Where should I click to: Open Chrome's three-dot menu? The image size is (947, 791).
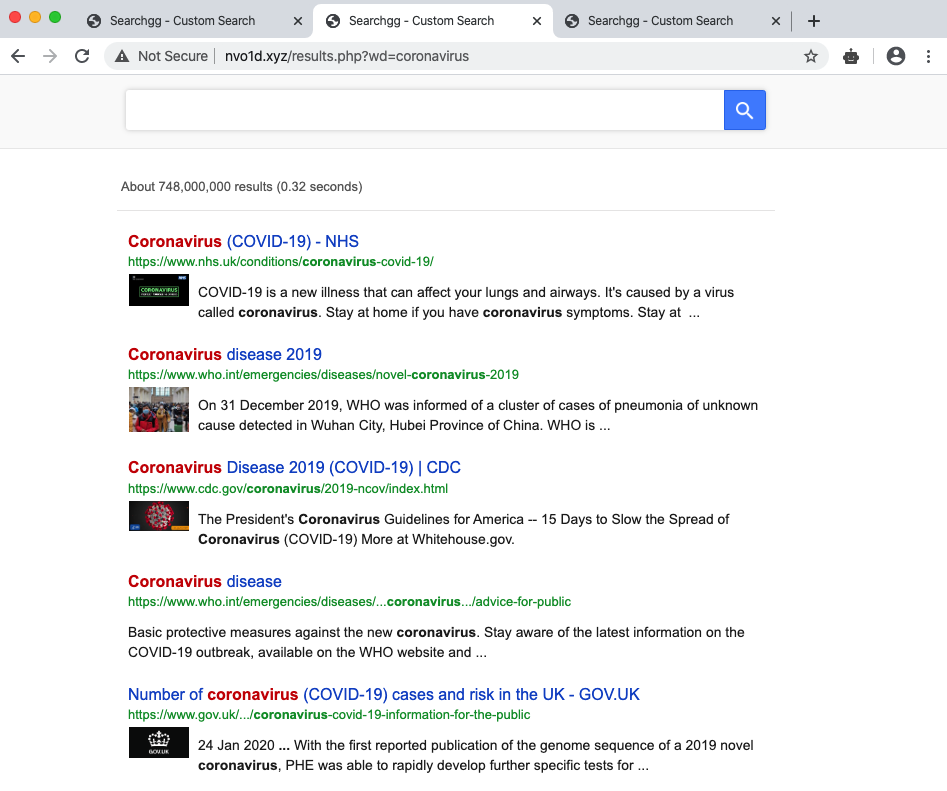[x=929, y=56]
